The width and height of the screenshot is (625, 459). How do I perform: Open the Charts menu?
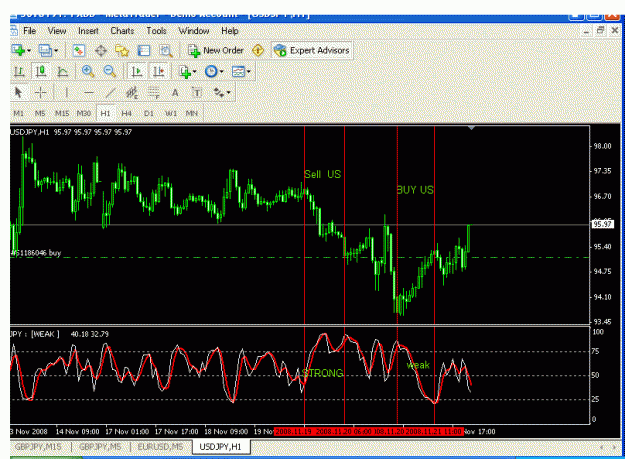pyautogui.click(x=122, y=31)
